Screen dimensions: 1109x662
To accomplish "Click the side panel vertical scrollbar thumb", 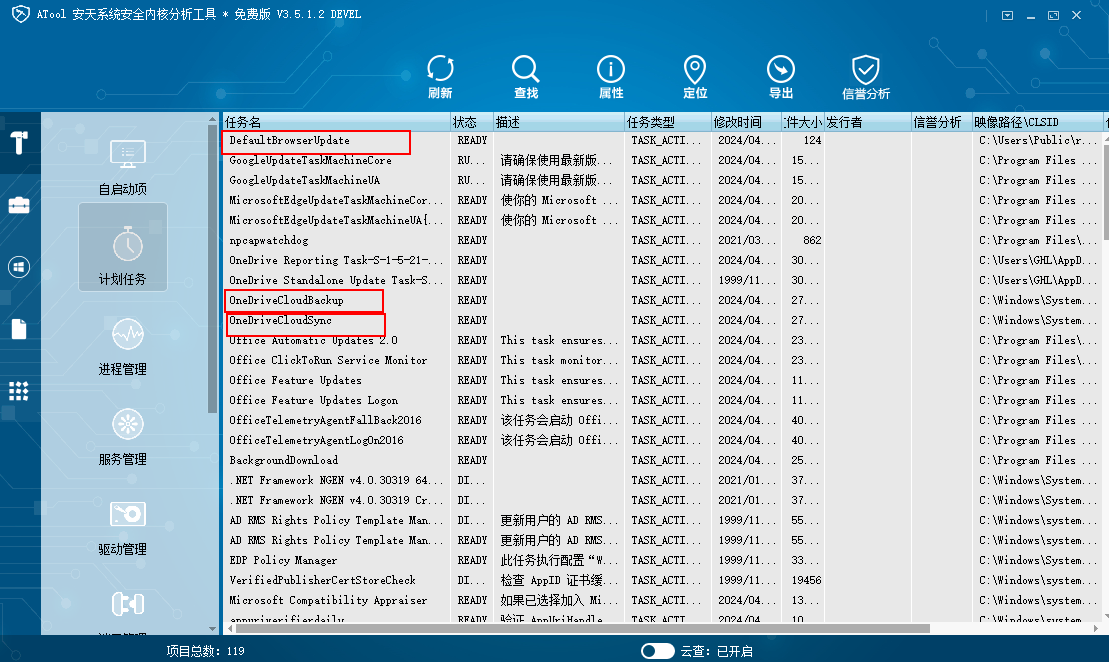I will point(212,269).
